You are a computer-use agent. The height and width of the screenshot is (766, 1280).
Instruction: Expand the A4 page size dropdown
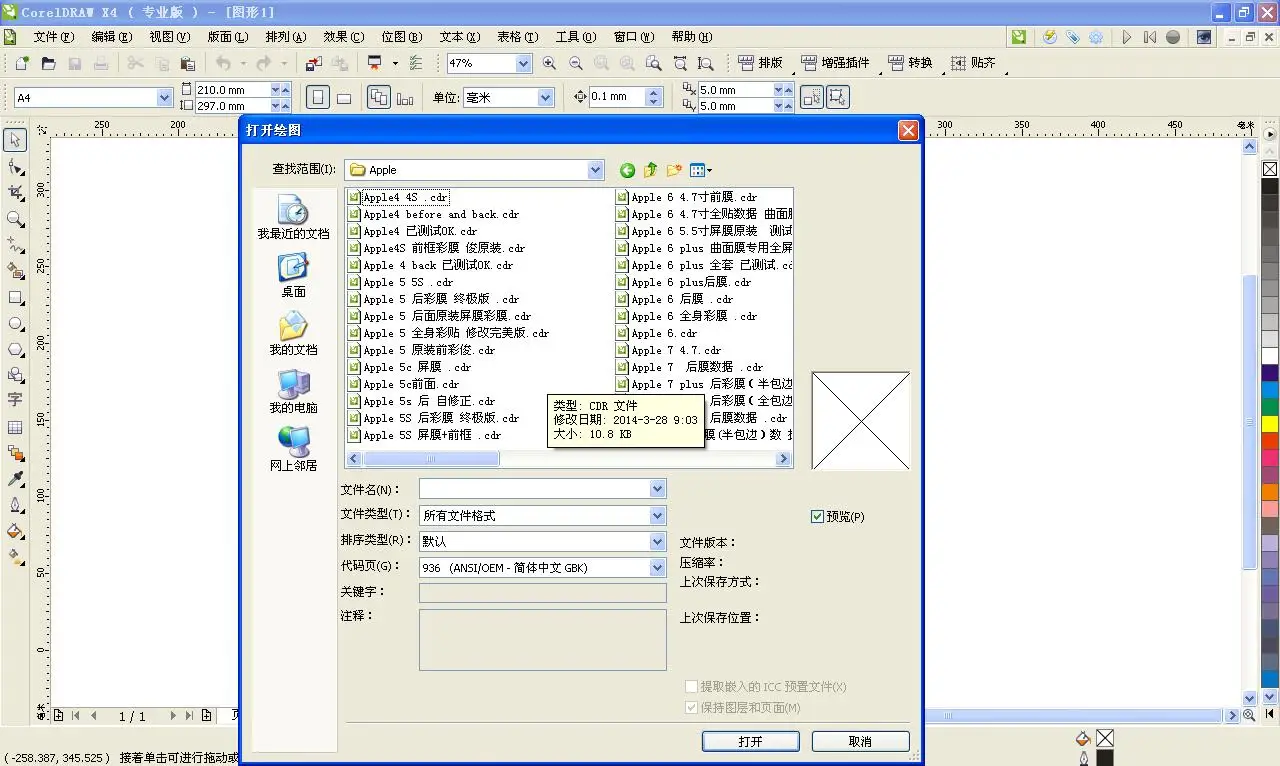tap(165, 98)
